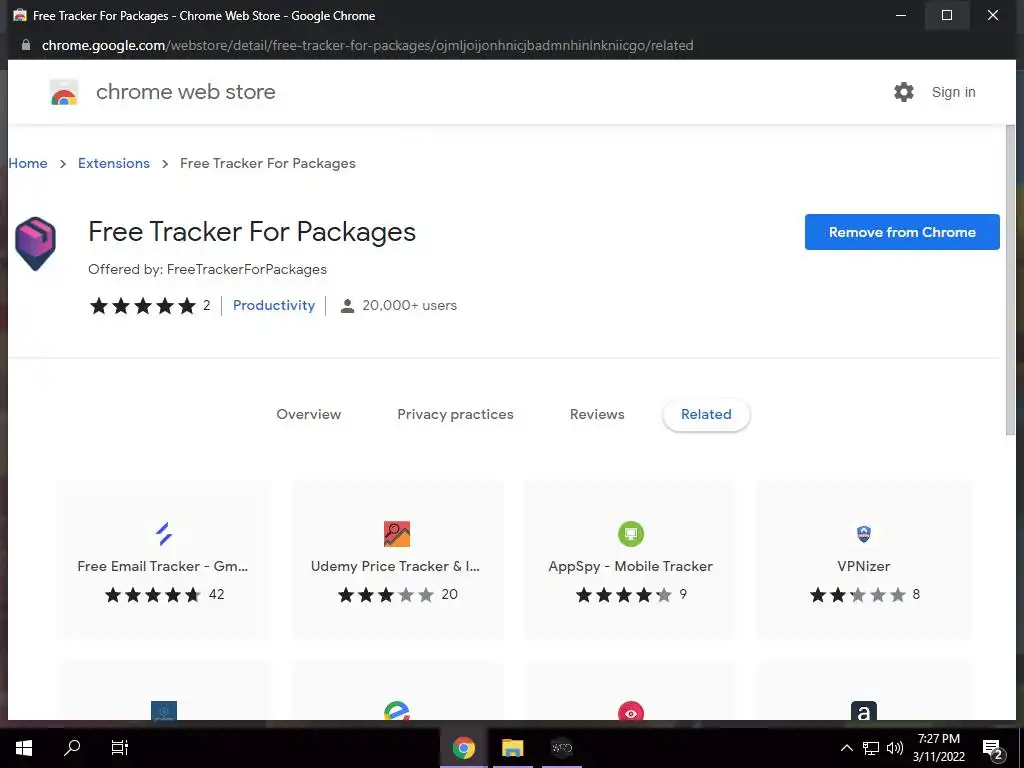Open the settings gear in store header
This screenshot has height=768, width=1024.
[904, 92]
